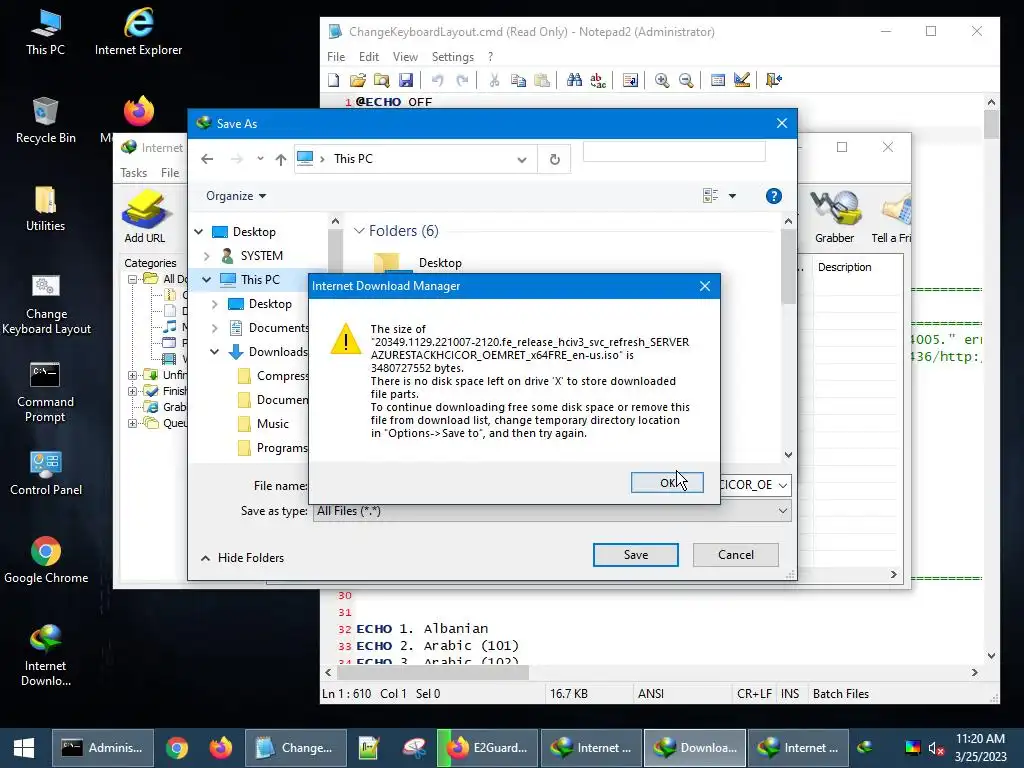Click the blue Help icon in Save As
Screen dimensions: 1024x768
click(x=773, y=196)
